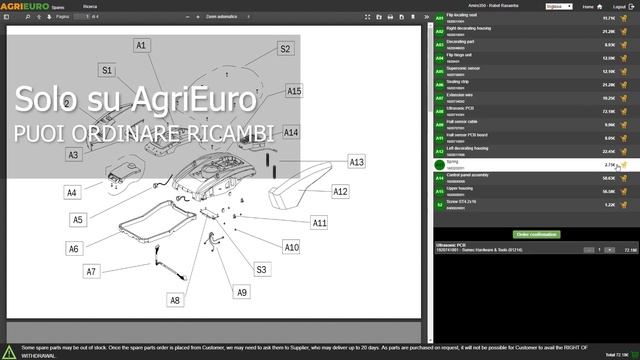The image size is (640, 360).
Task: Click the diagram viewer vertical scrollbar
Action: tap(430, 183)
